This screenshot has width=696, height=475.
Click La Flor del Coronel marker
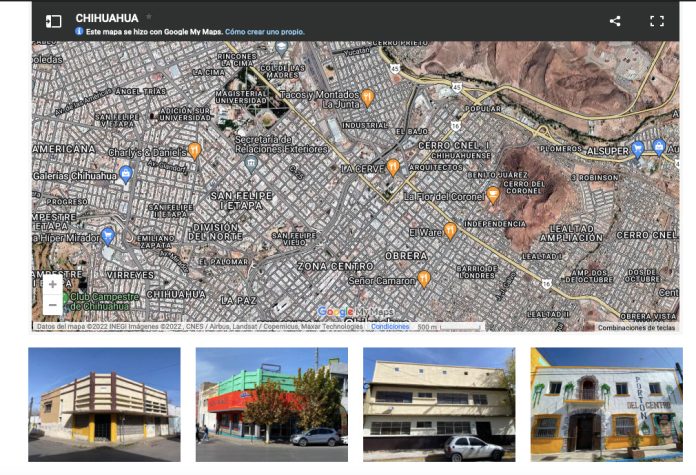click(x=492, y=194)
